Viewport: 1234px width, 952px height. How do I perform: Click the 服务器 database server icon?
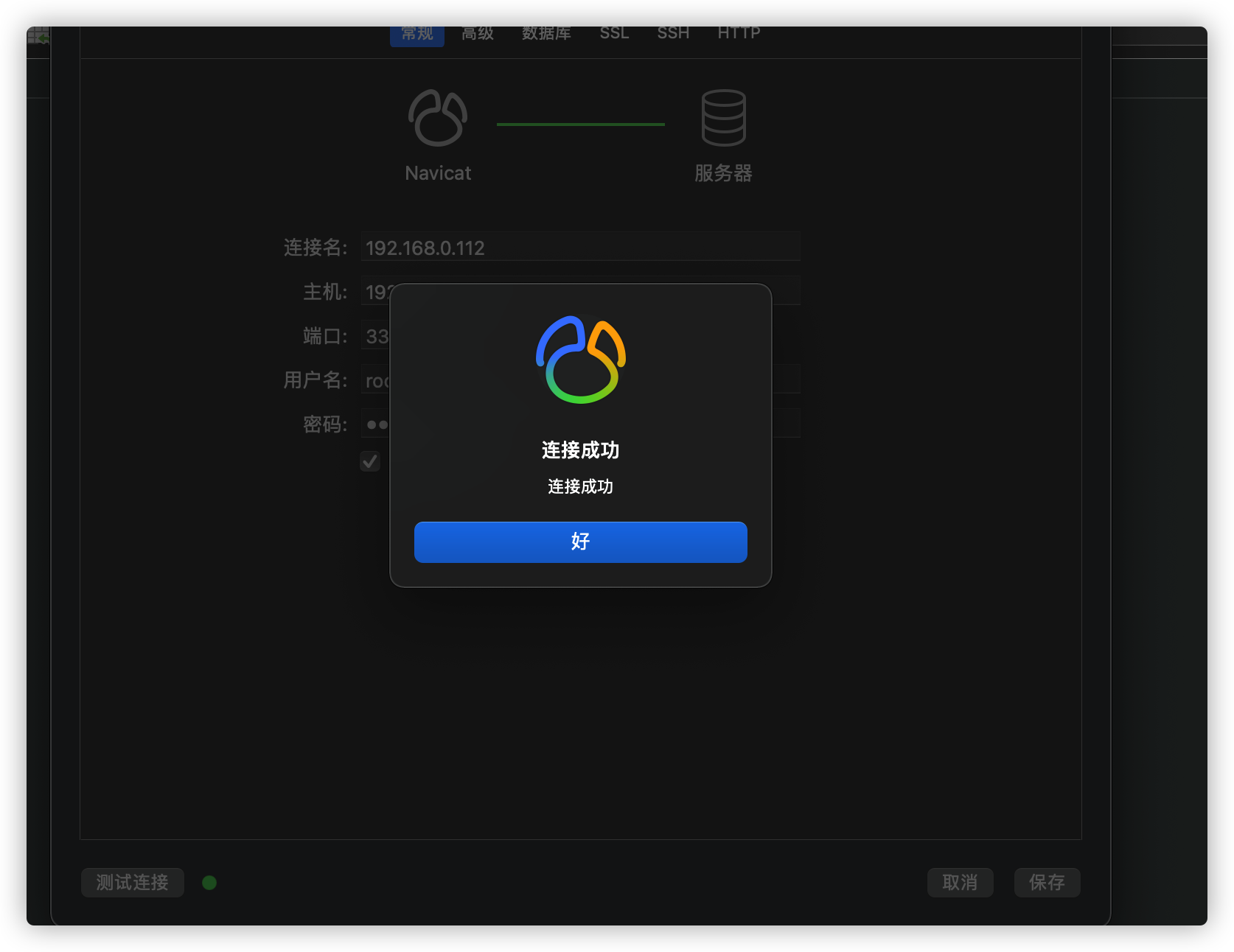723,116
